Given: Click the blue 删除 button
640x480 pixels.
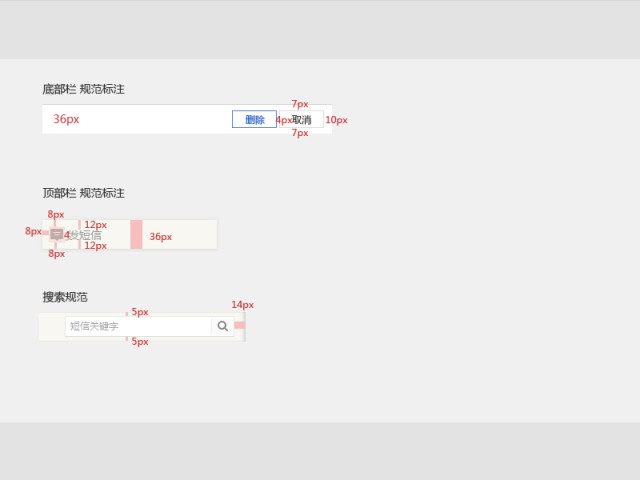Looking at the screenshot, I should 254,119.
